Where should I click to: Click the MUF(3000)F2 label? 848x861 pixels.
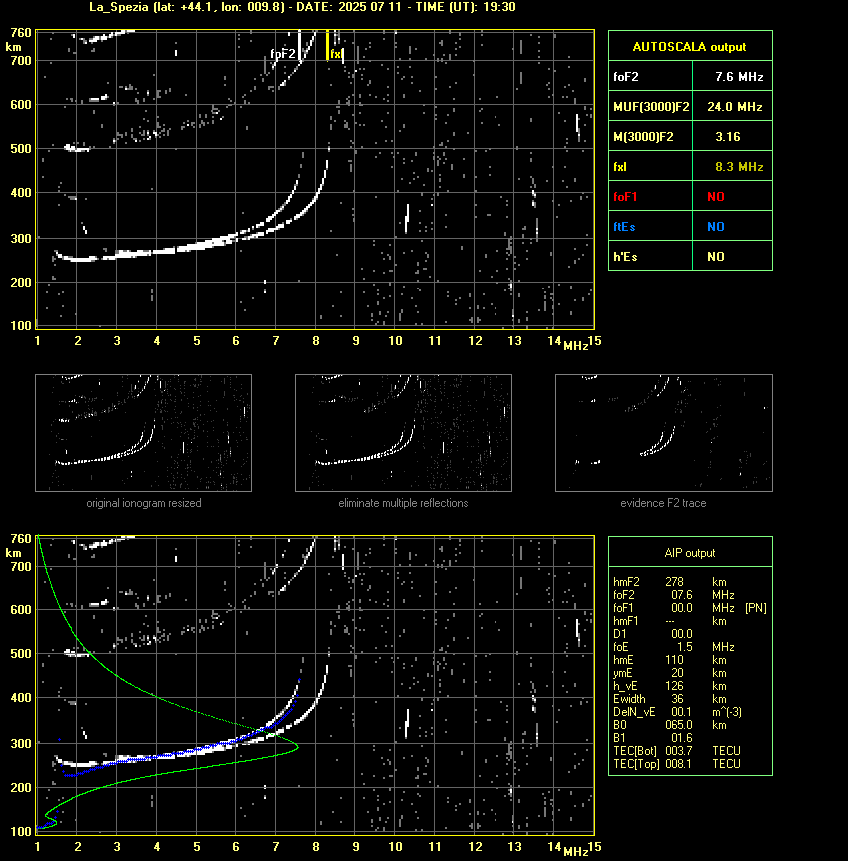(651, 107)
